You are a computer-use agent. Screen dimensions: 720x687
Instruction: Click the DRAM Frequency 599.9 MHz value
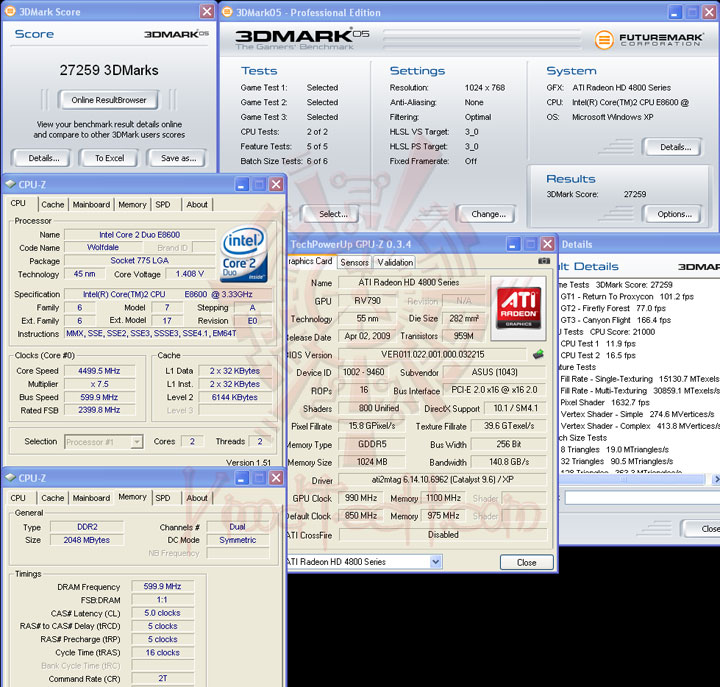click(x=163, y=586)
